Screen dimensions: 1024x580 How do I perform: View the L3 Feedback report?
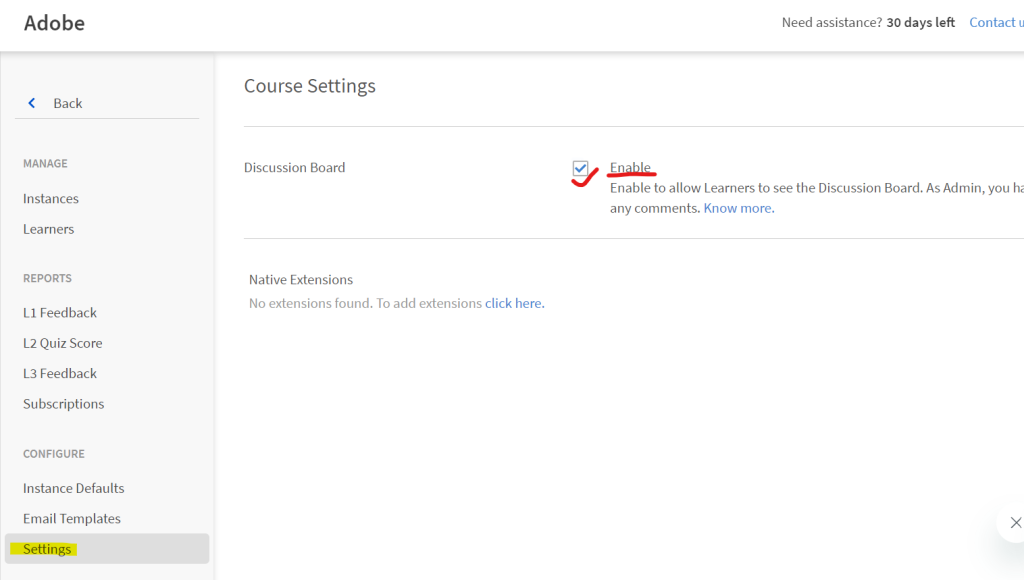click(60, 373)
